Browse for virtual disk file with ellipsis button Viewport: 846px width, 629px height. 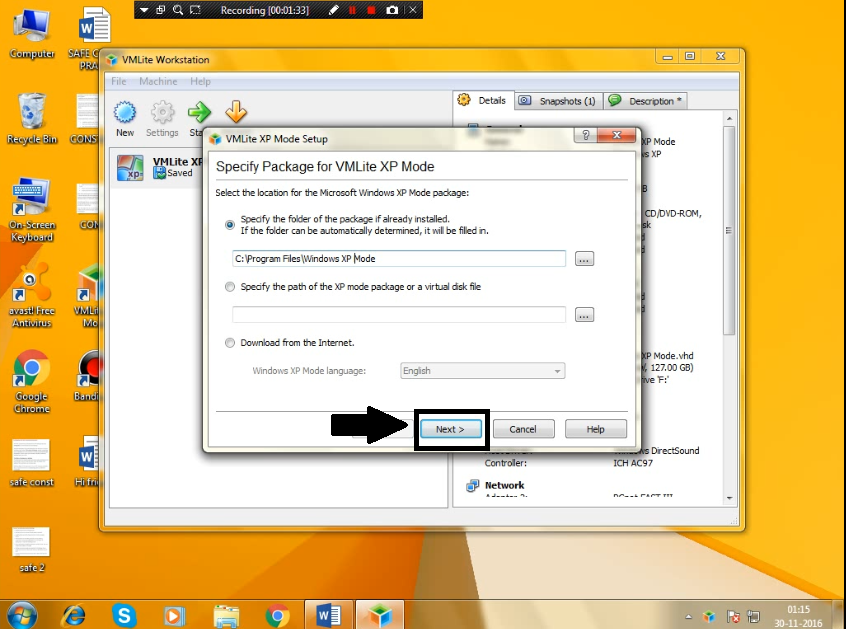[584, 314]
